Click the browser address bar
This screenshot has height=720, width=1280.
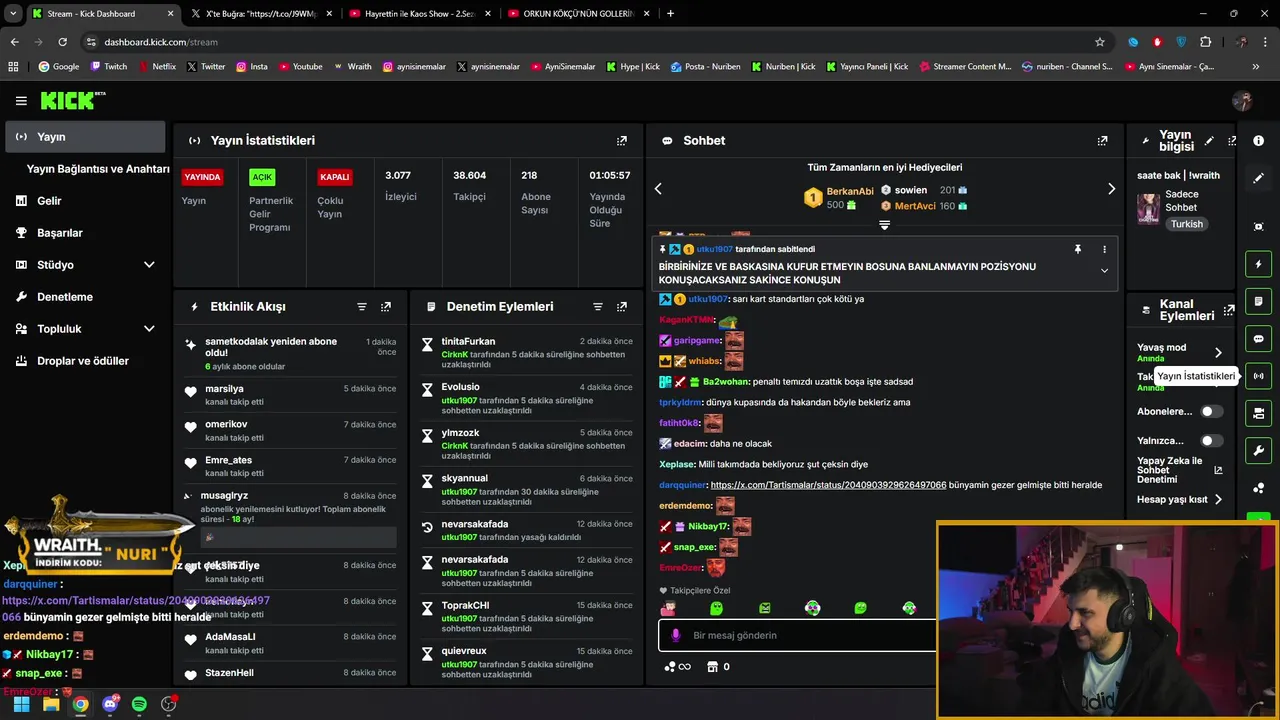coord(590,42)
